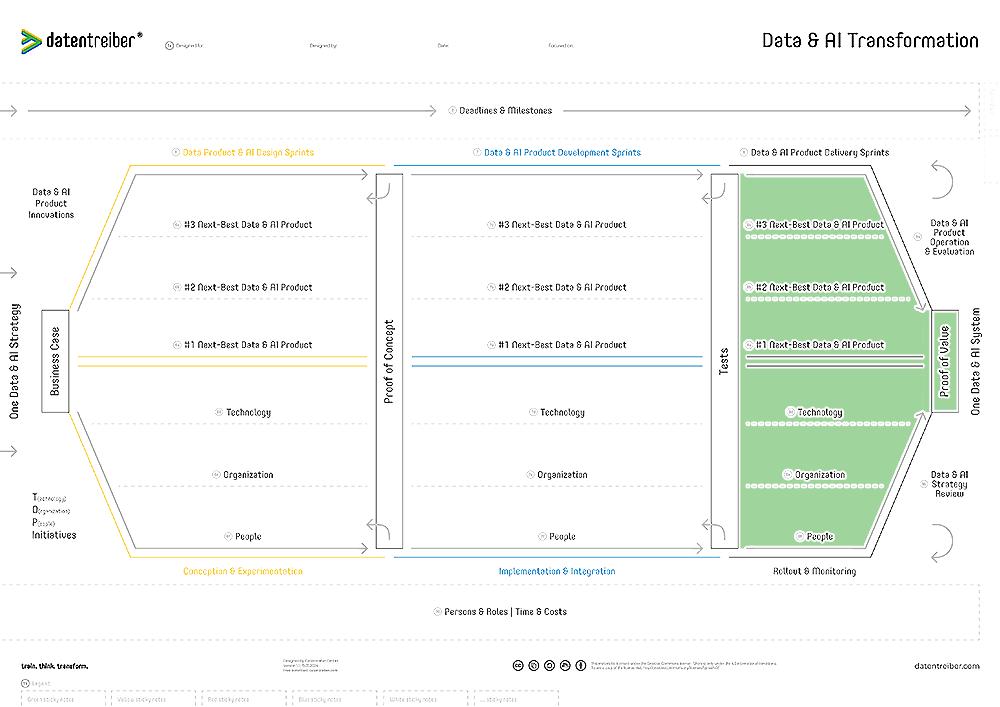Click the circle icon before Data & AI Product Delivery Sprints
Viewport: 1000px width, 707px height.
(744, 152)
